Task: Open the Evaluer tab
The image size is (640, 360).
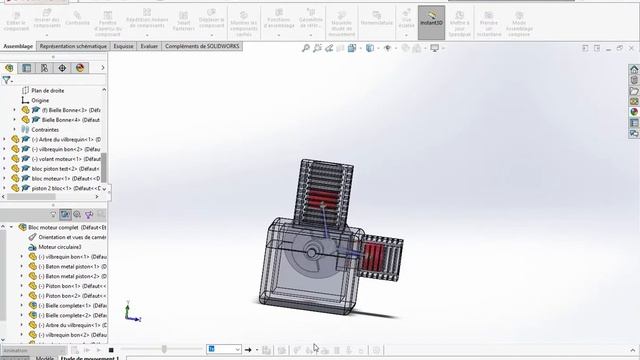Action: (x=149, y=46)
